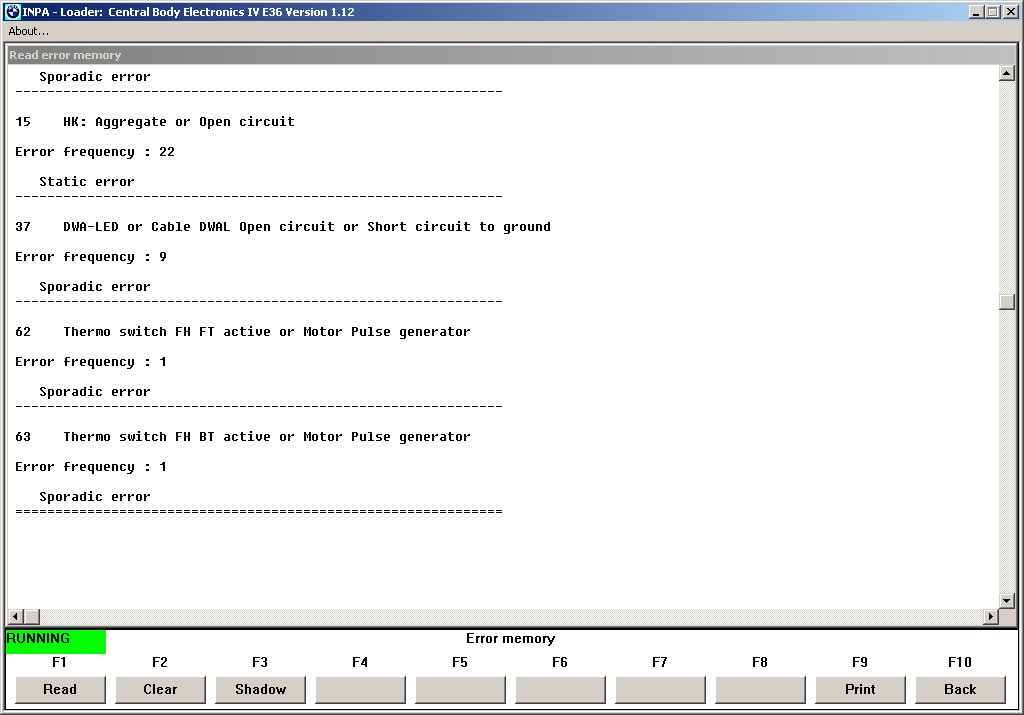Image resolution: width=1024 pixels, height=715 pixels.
Task: Print the error memory report
Action: (x=860, y=689)
